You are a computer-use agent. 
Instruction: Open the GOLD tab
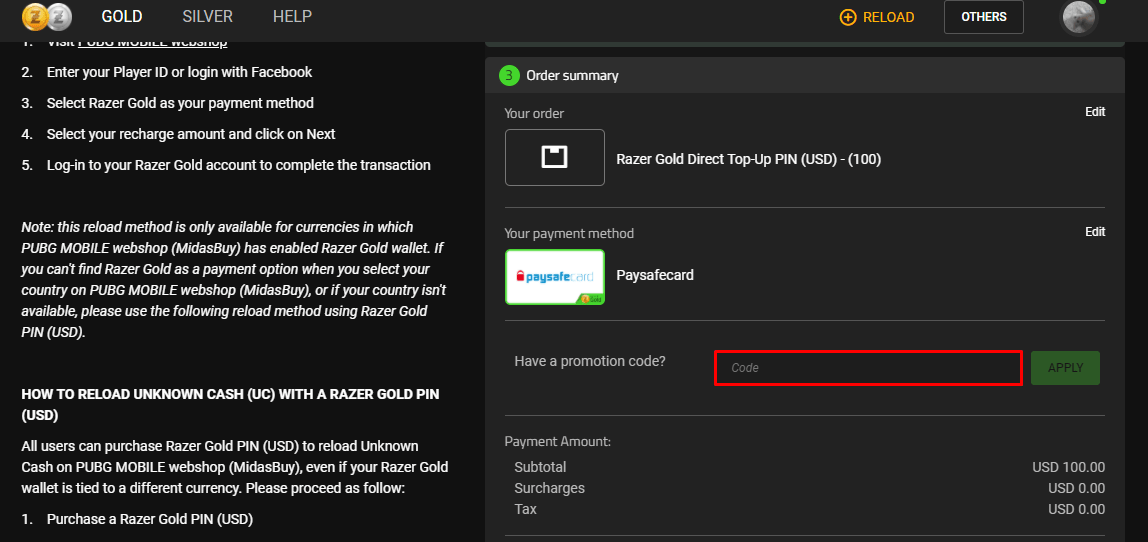pos(122,16)
